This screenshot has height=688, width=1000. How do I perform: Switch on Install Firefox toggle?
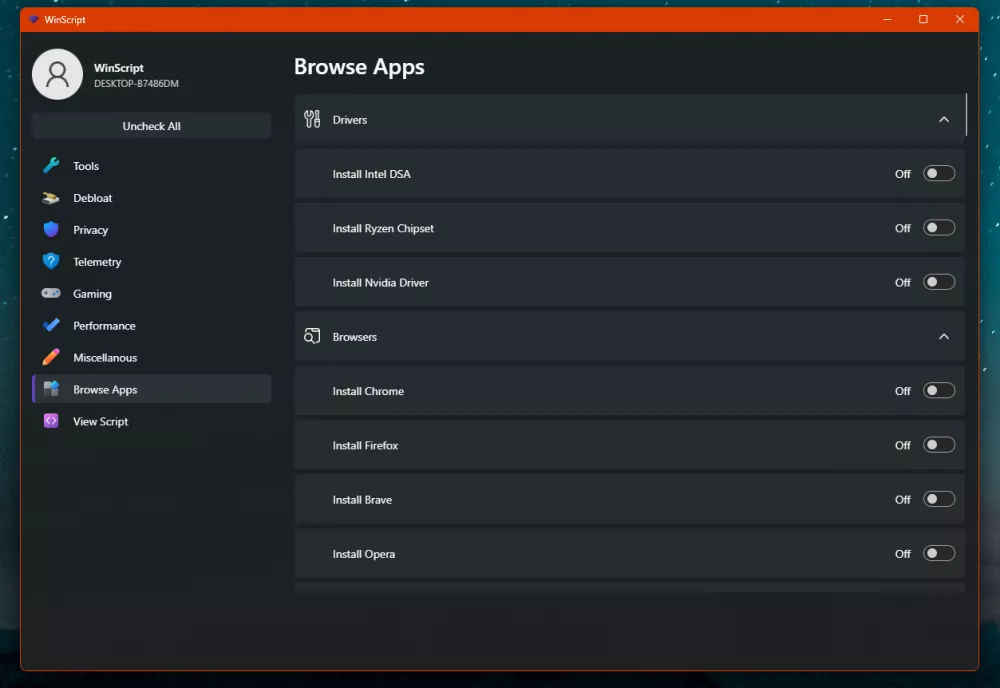[x=939, y=445]
